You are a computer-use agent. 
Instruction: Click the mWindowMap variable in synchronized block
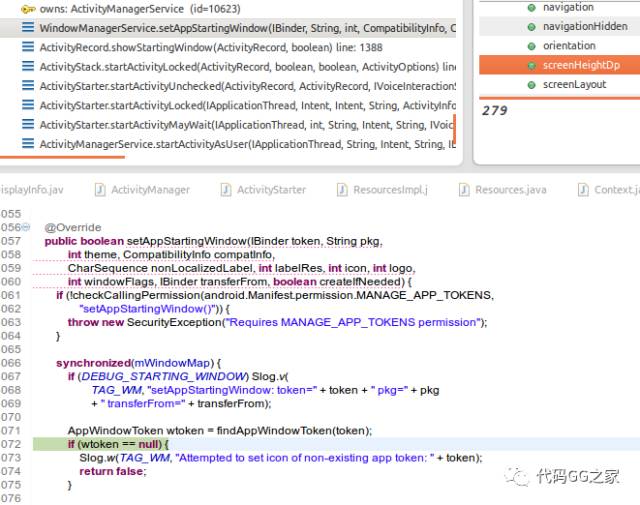click(172, 363)
